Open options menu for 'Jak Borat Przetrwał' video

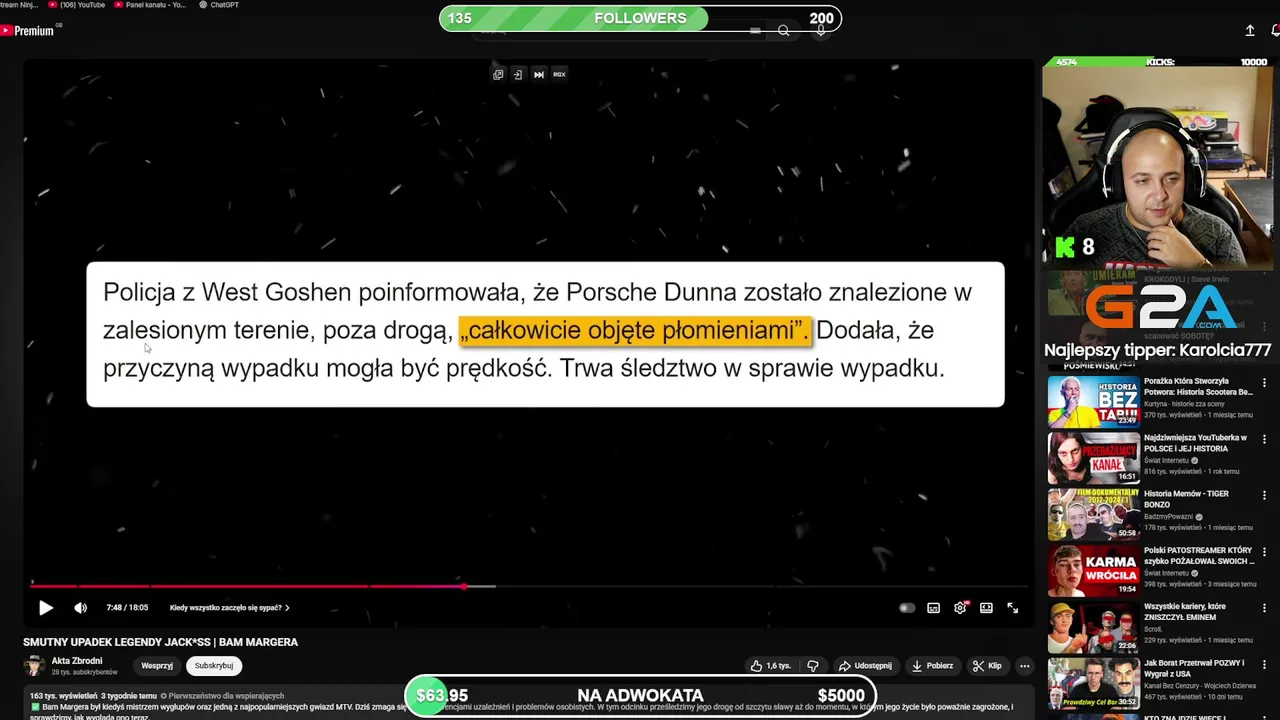click(1264, 664)
